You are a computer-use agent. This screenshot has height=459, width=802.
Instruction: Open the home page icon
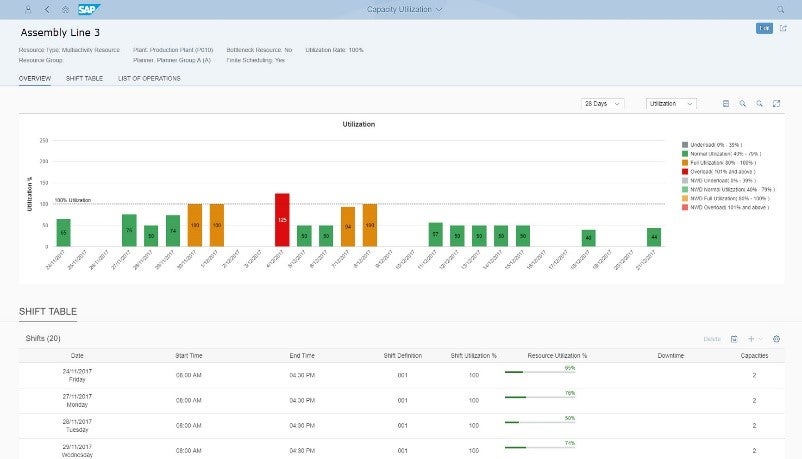click(65, 9)
